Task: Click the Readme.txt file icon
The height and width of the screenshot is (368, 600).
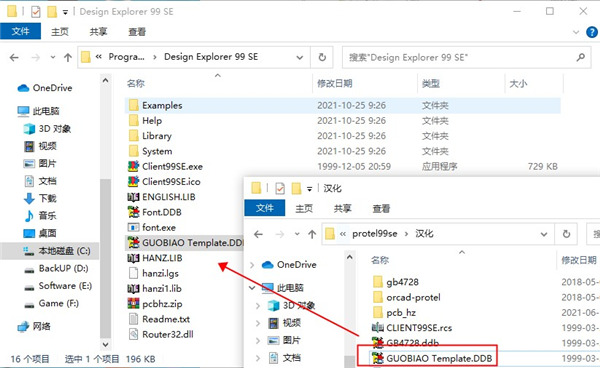Action: [133, 319]
